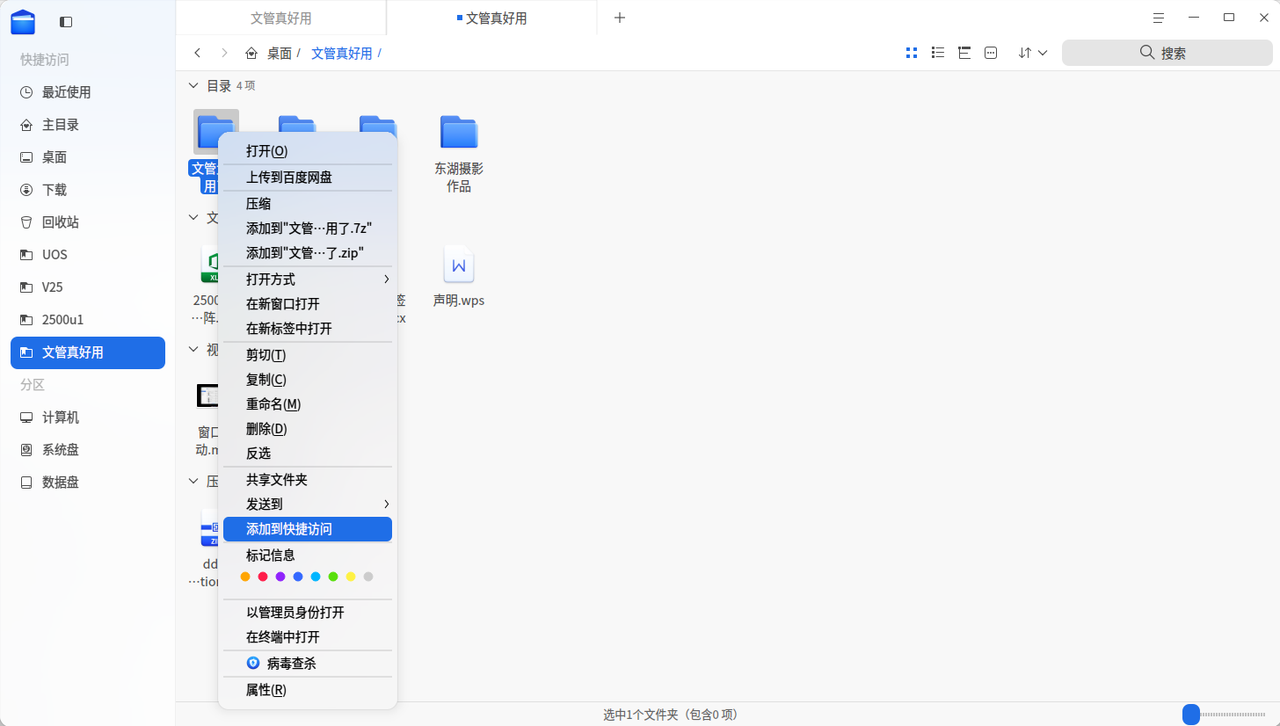Screen dimensions: 1280x726
Task: Expand the 发送到 submenu
Action: point(308,504)
